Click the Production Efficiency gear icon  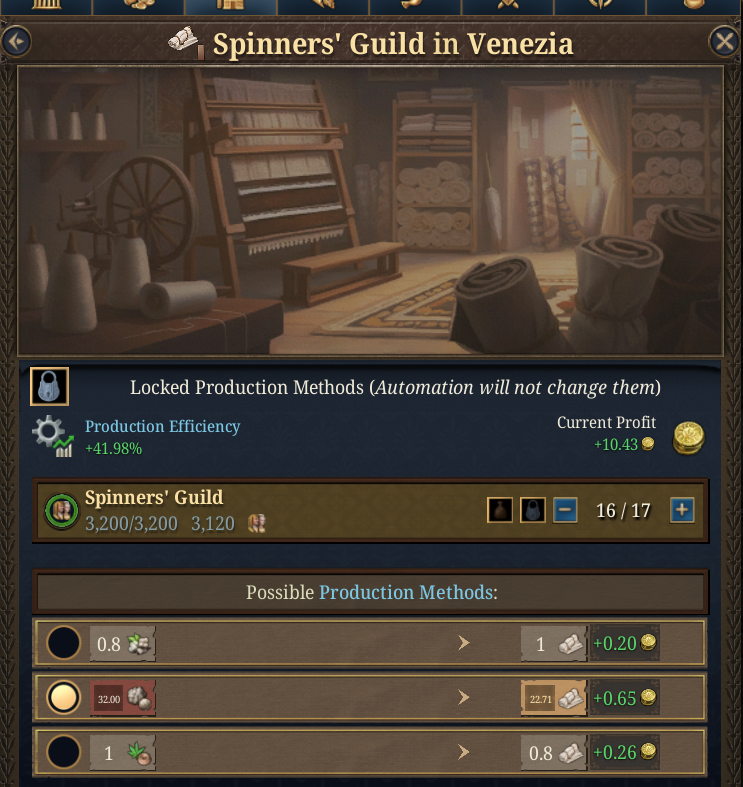(52, 437)
